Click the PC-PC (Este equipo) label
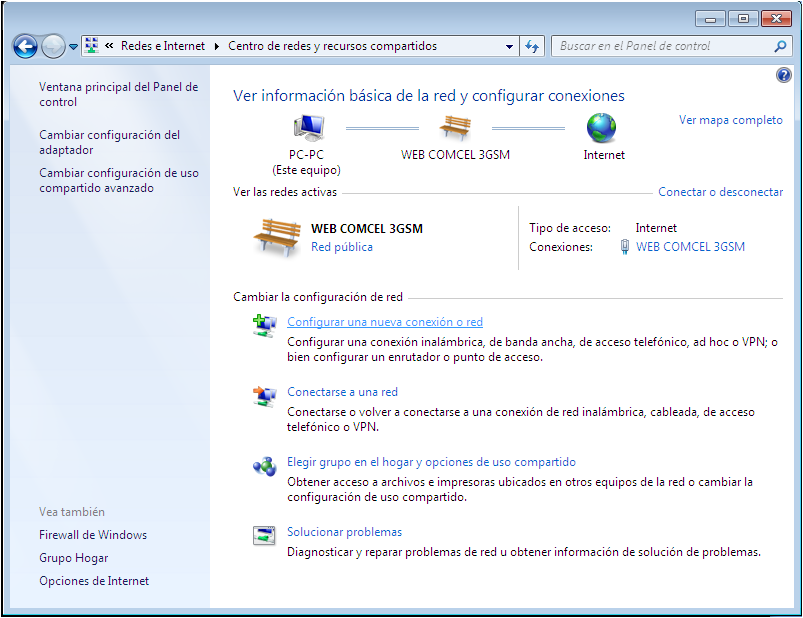The height and width of the screenshot is (618, 803). coord(306,162)
